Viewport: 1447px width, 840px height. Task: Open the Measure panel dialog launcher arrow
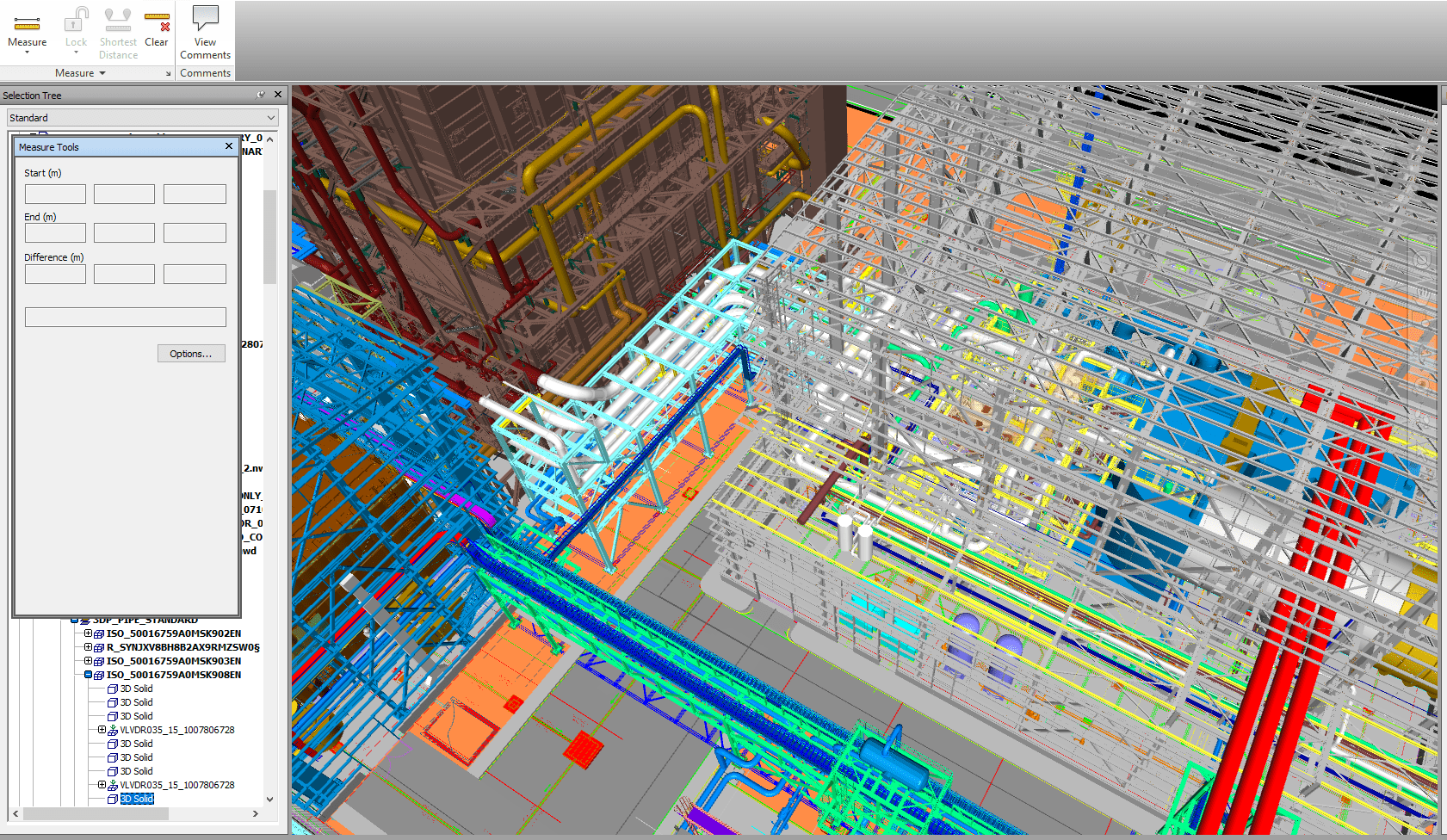click(169, 73)
